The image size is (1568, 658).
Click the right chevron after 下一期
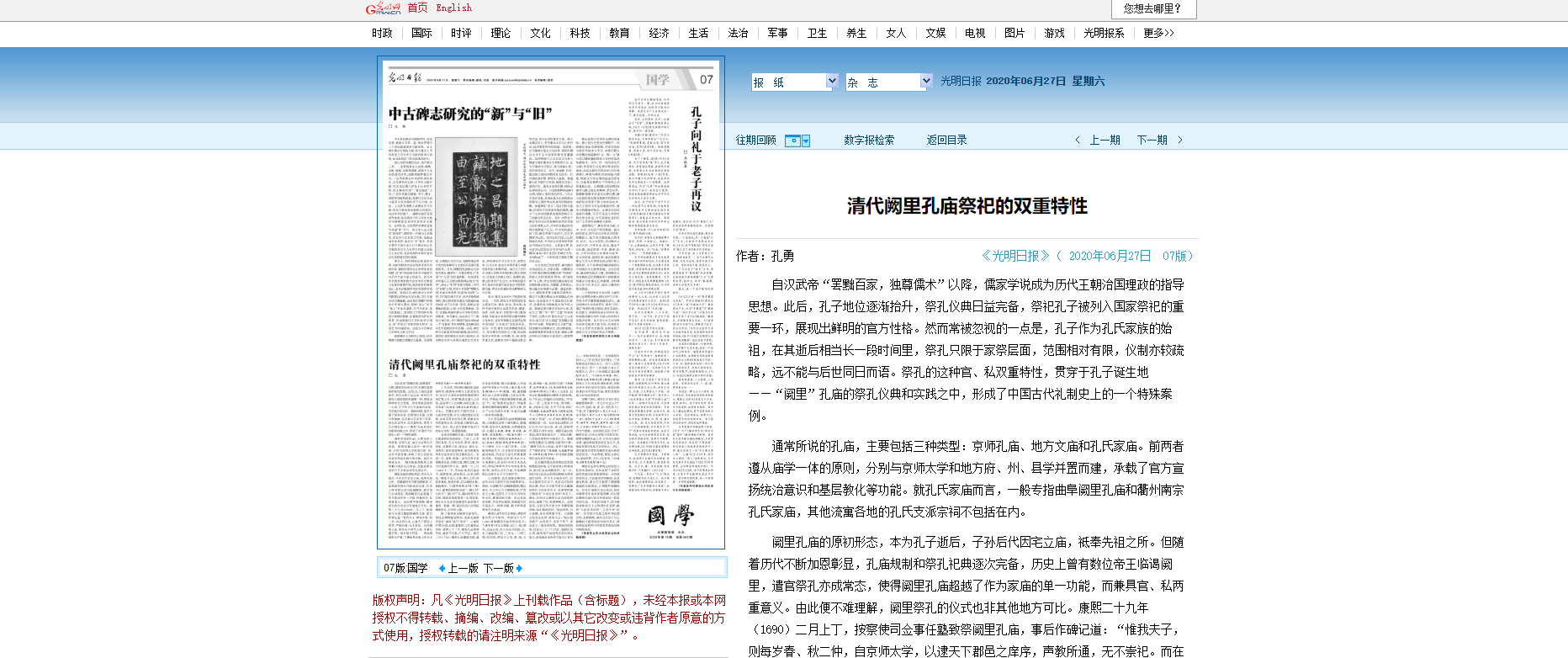1180,141
